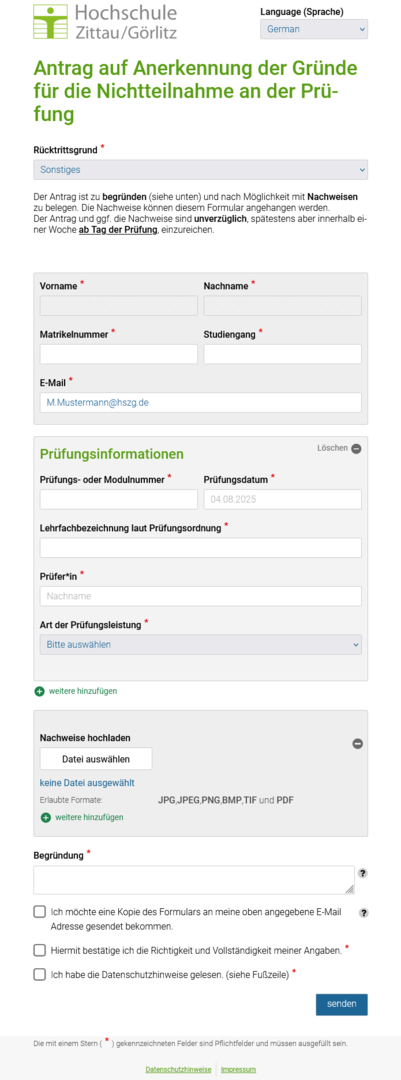This screenshot has width=401, height=1080.
Task: Open the Art der Prüfungsleistung dropdown
Action: (200, 645)
